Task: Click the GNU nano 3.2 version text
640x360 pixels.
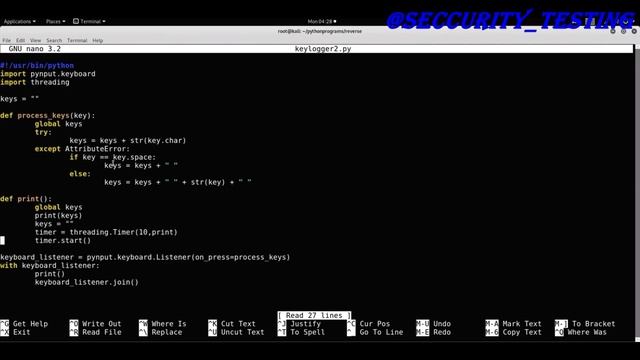Action: click(x=35, y=49)
